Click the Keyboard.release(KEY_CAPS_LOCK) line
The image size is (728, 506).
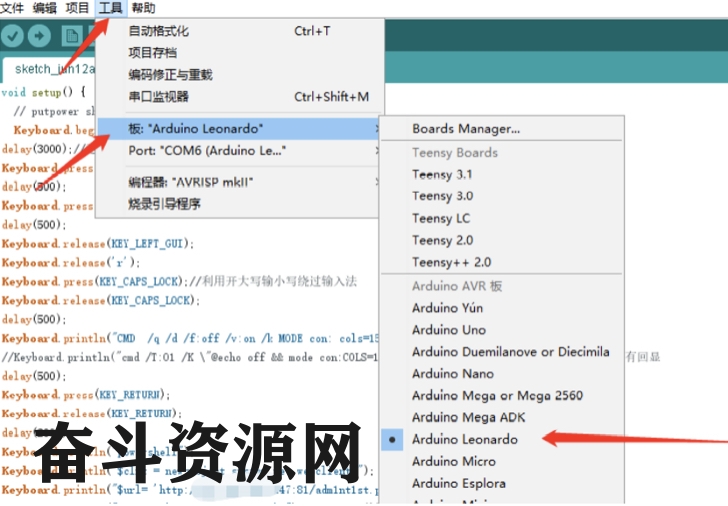(101, 300)
